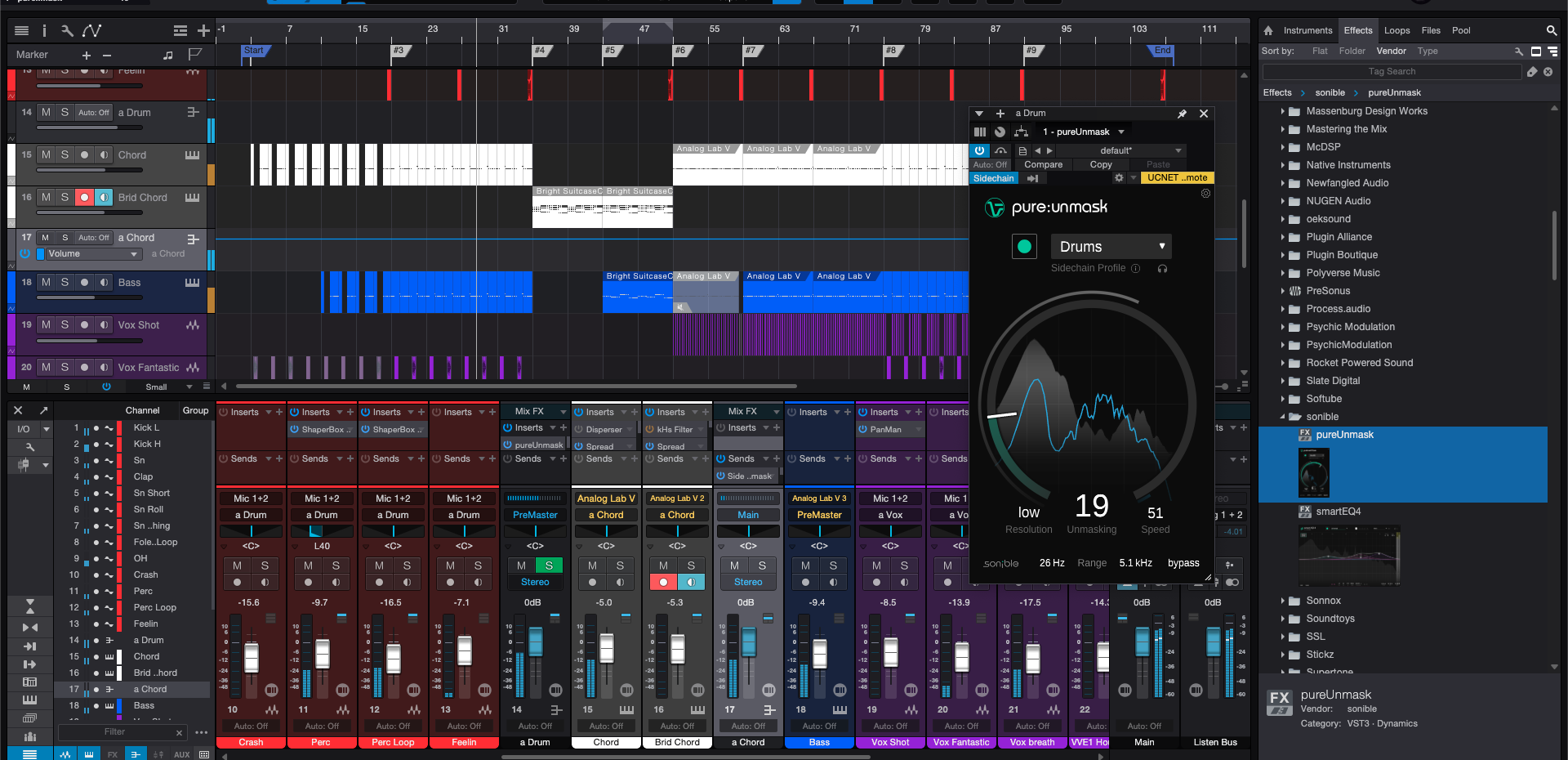Click the UCNET remote button

click(1177, 177)
